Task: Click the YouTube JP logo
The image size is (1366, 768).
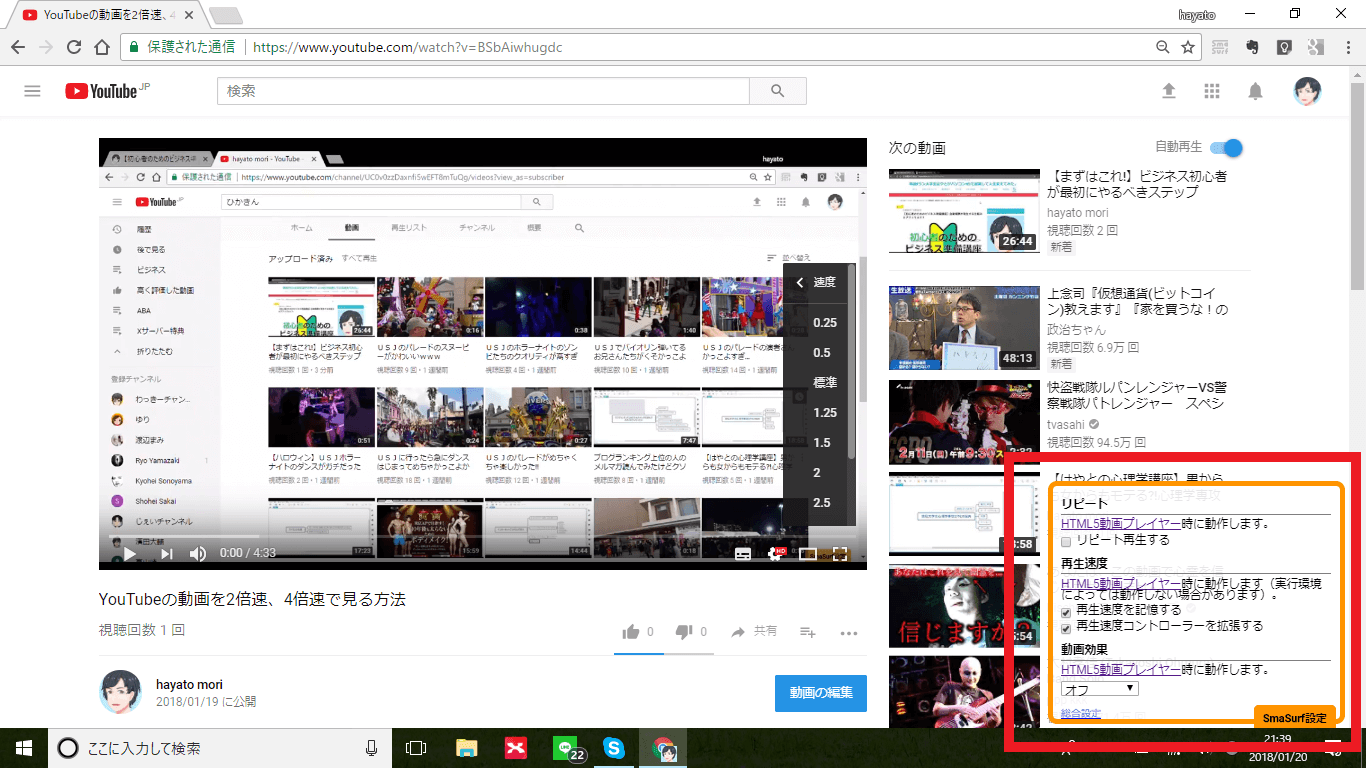Action: [x=107, y=91]
